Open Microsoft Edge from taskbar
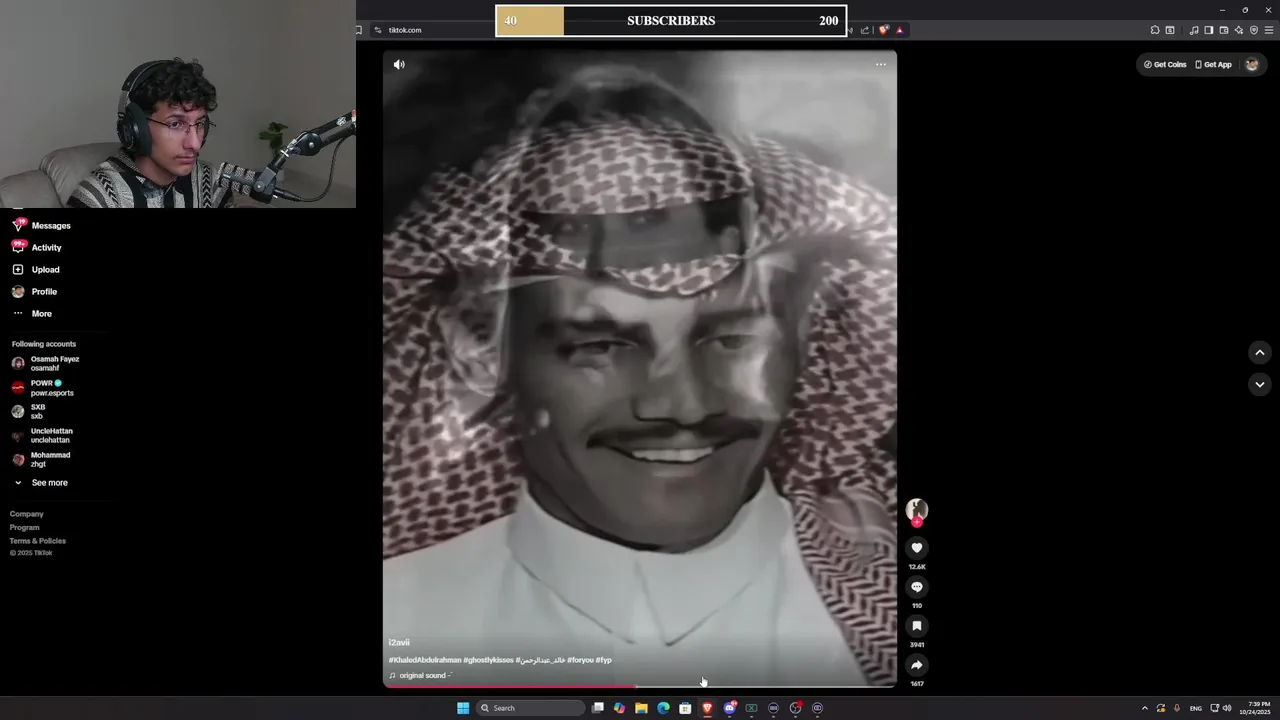Viewport: 1280px width, 720px height. [663, 708]
